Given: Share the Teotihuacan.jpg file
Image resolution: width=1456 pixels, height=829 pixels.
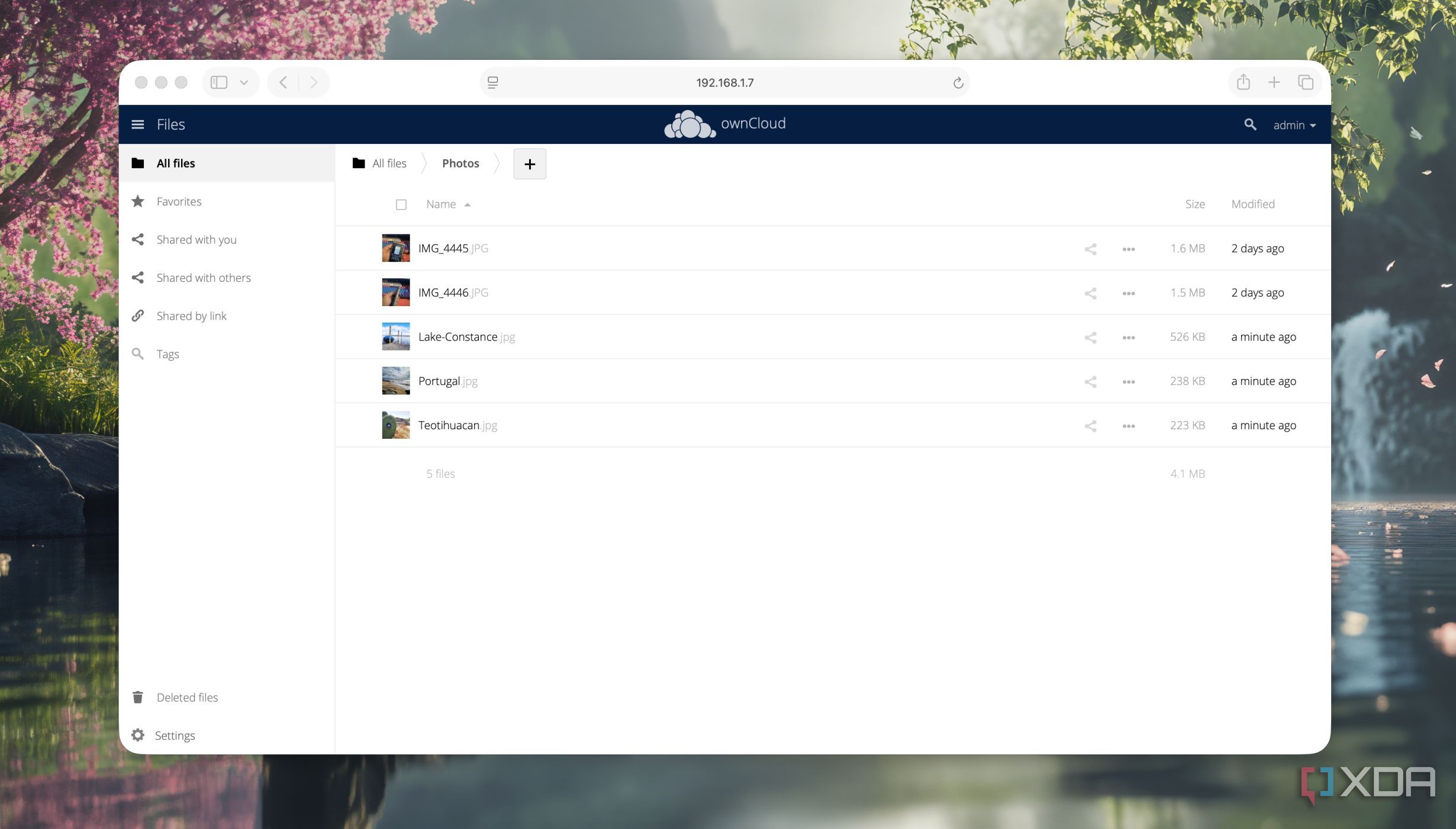Looking at the screenshot, I should coord(1090,426).
